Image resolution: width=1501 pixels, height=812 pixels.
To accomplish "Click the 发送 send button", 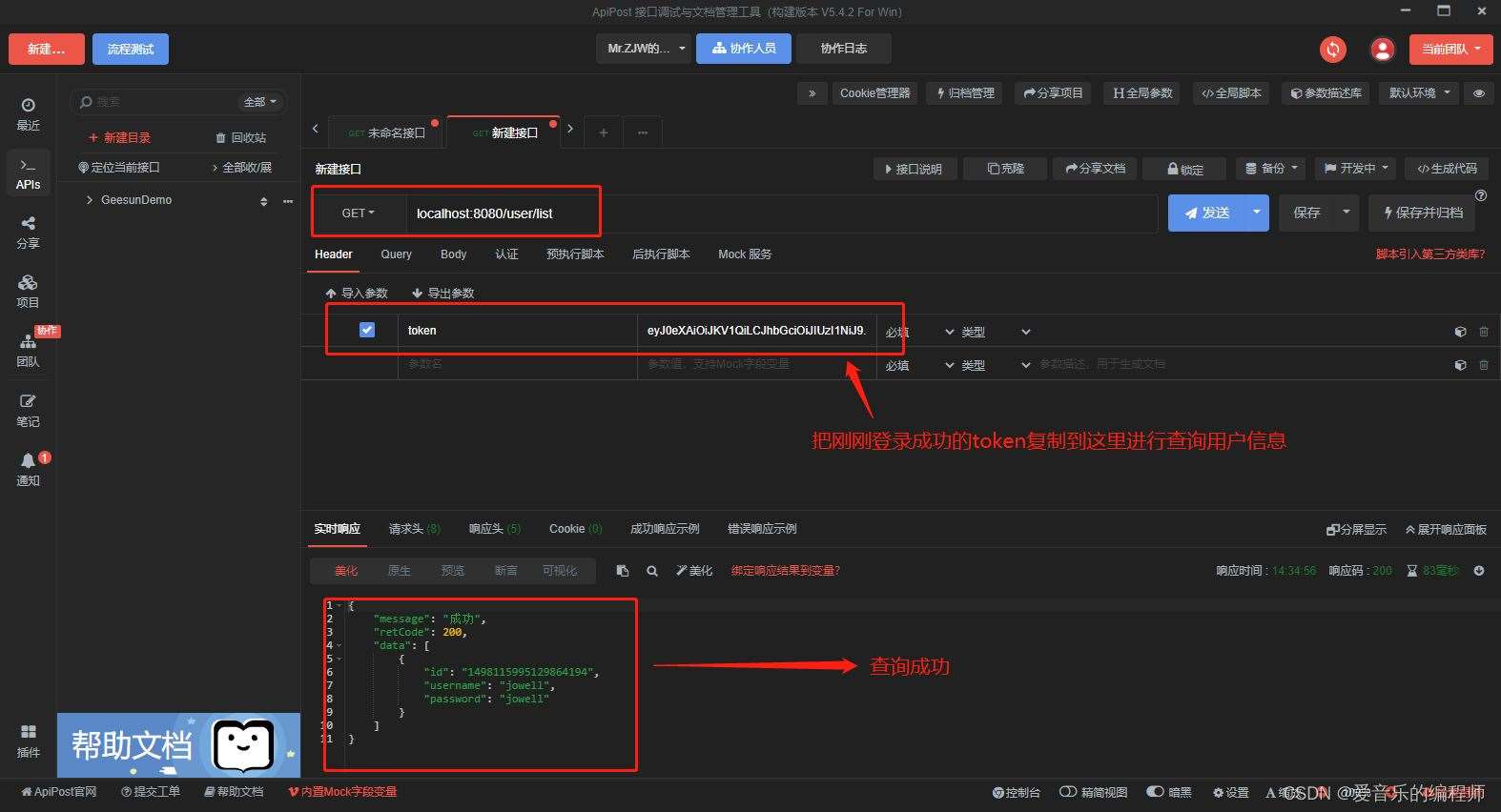I will coord(1205,213).
